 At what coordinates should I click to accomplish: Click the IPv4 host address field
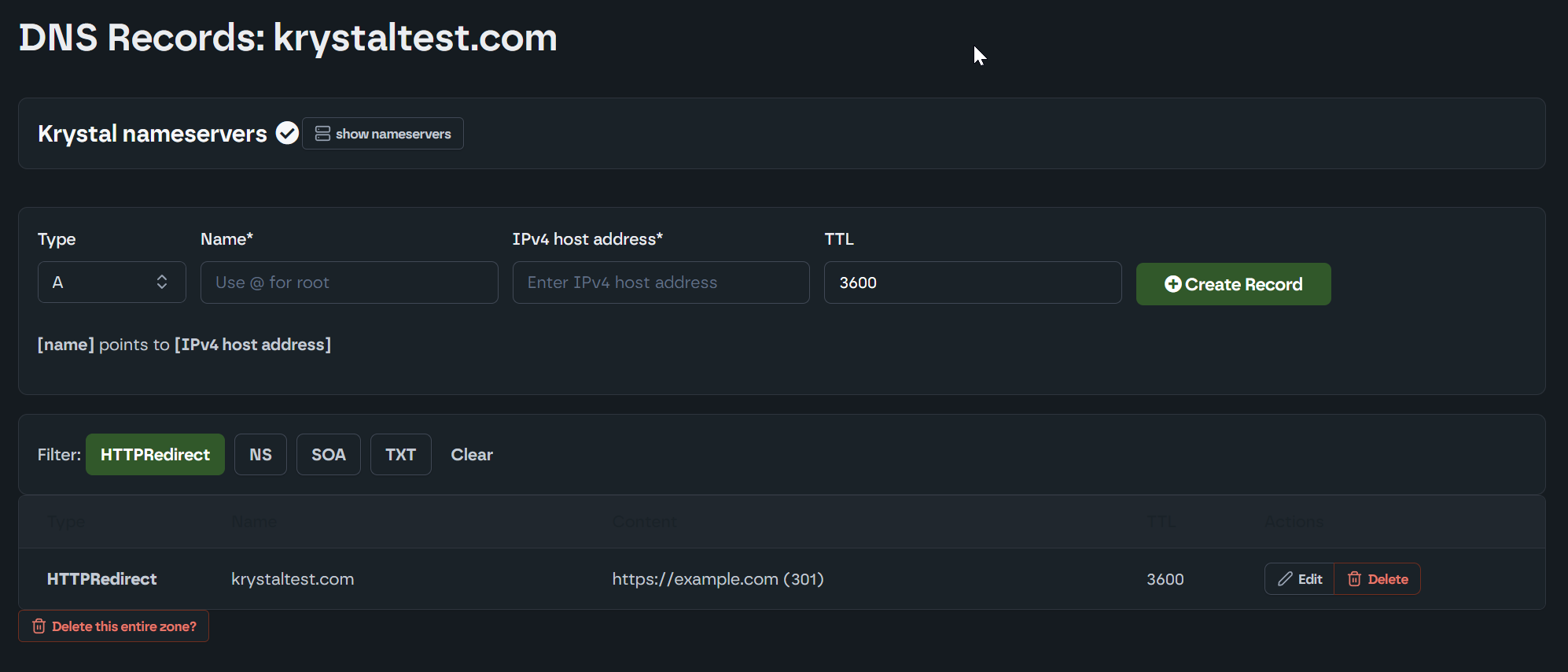pos(661,282)
